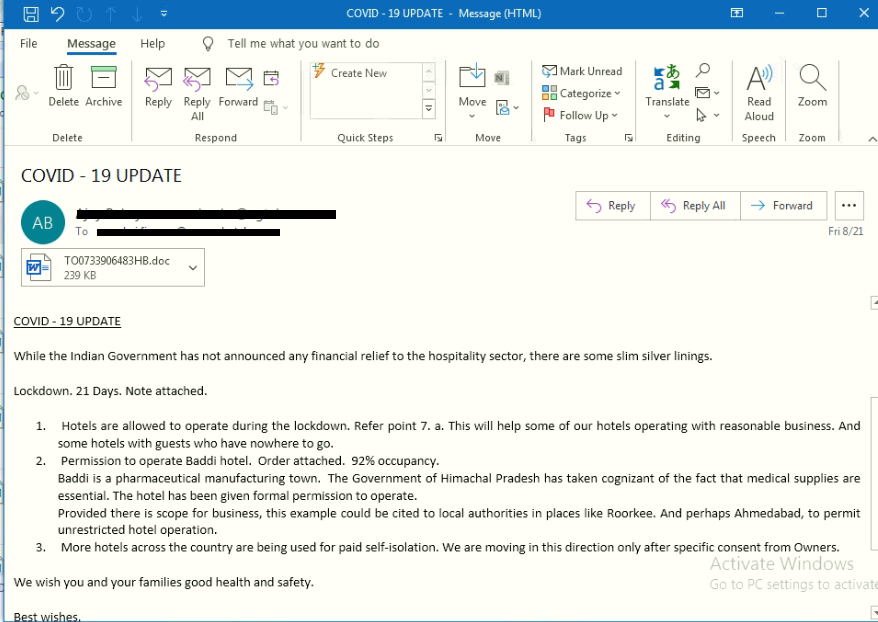Click the Zoom magnifier icon
The height and width of the screenshot is (622, 878).
click(812, 80)
